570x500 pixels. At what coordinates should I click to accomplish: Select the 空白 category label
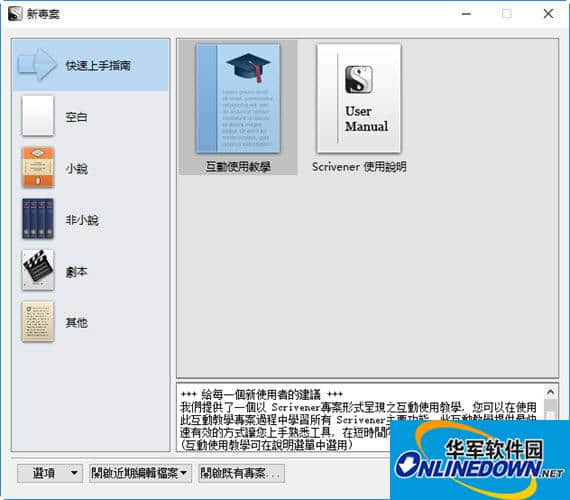click(x=76, y=117)
